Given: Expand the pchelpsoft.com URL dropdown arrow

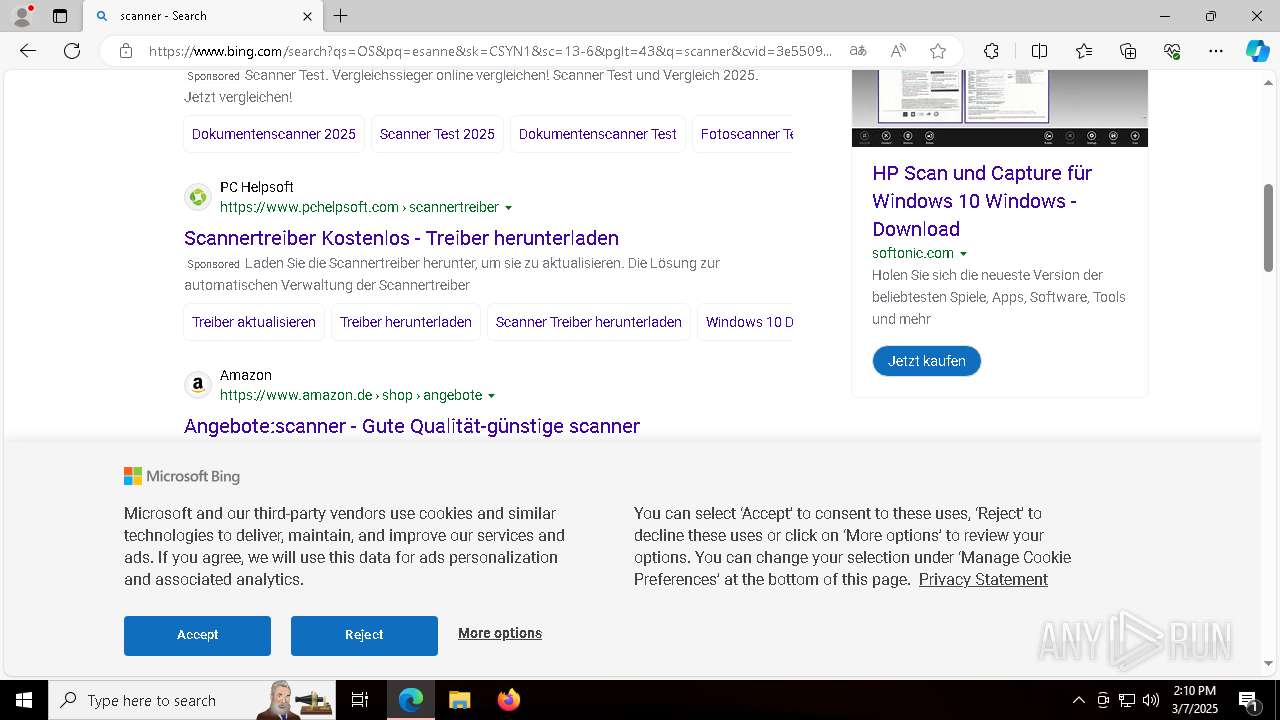Looking at the screenshot, I should tap(508, 208).
